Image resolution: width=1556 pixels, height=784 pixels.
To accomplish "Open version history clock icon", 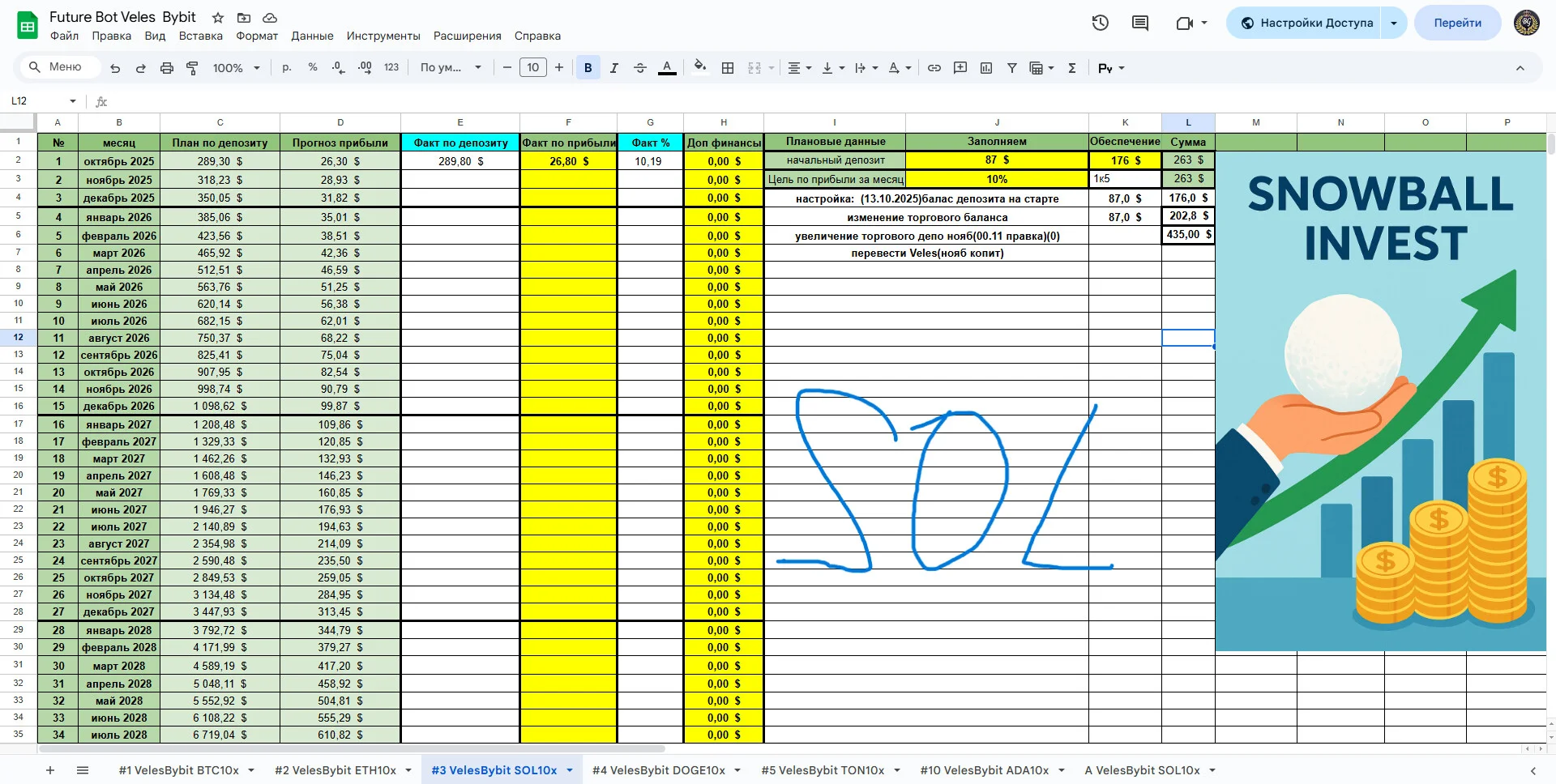I will (1100, 23).
